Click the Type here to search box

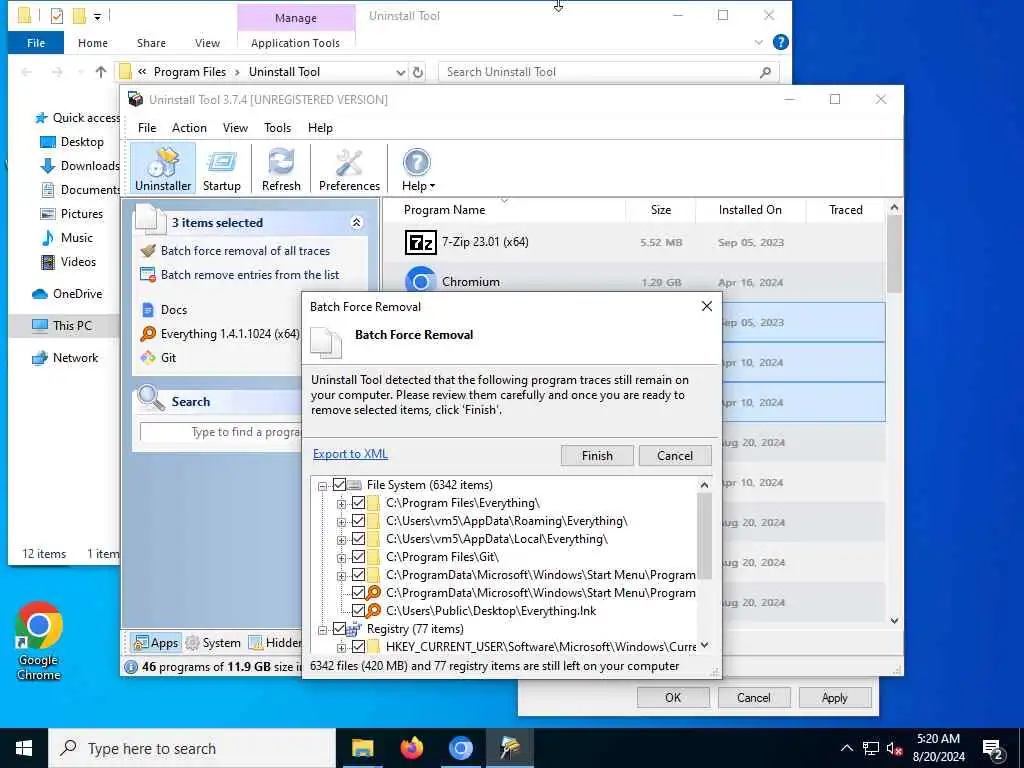[192, 748]
